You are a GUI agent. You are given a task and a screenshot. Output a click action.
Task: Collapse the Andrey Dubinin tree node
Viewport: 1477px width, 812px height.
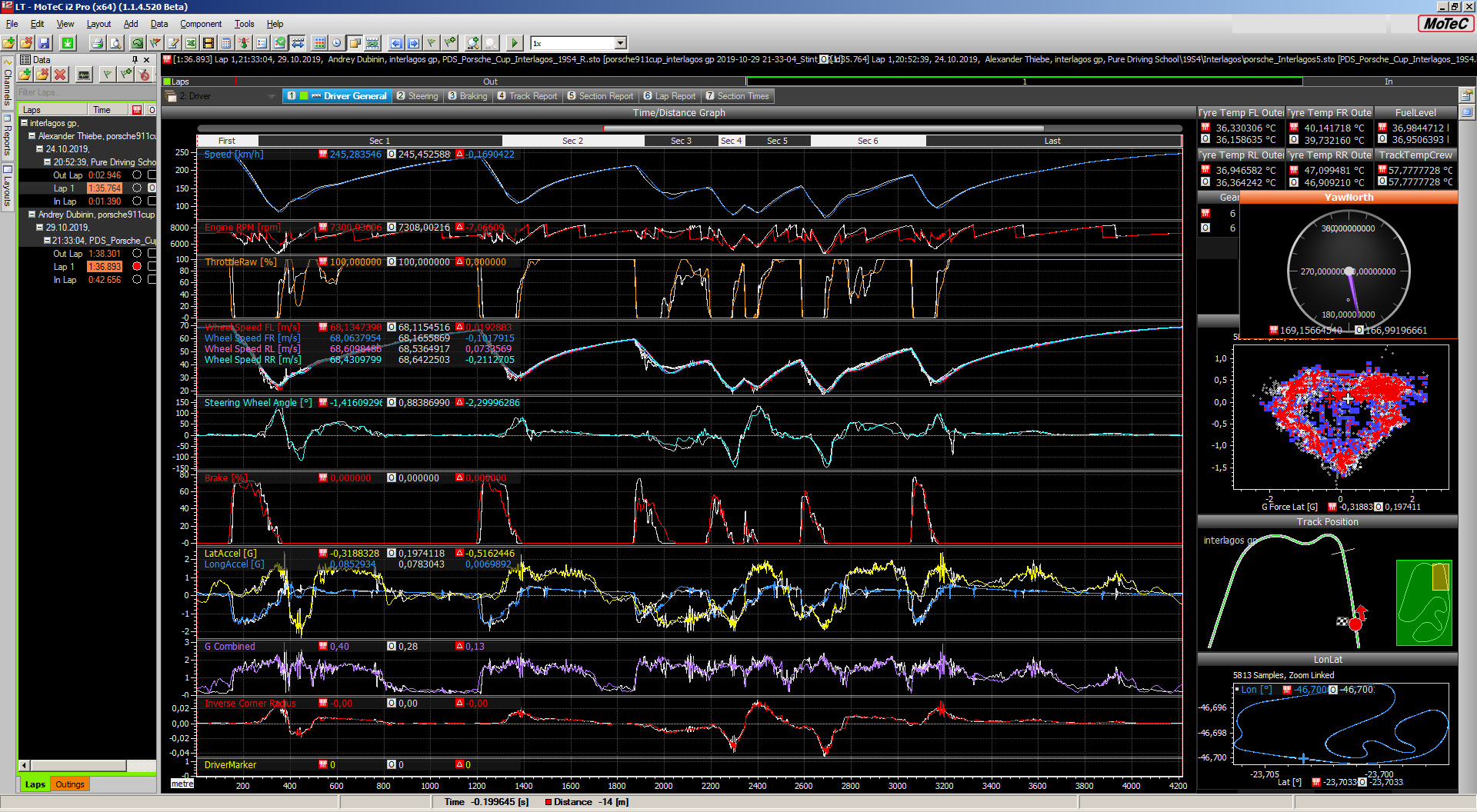tap(32, 214)
